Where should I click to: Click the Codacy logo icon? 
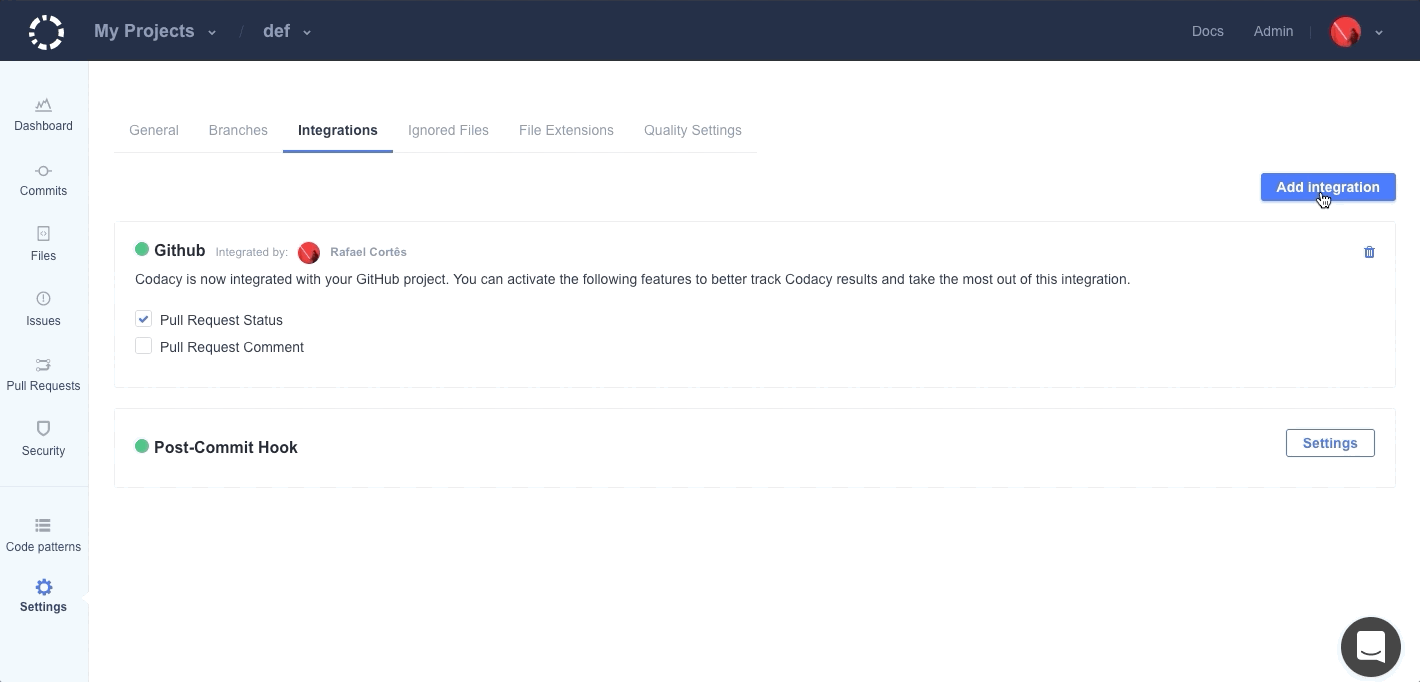tap(46, 32)
